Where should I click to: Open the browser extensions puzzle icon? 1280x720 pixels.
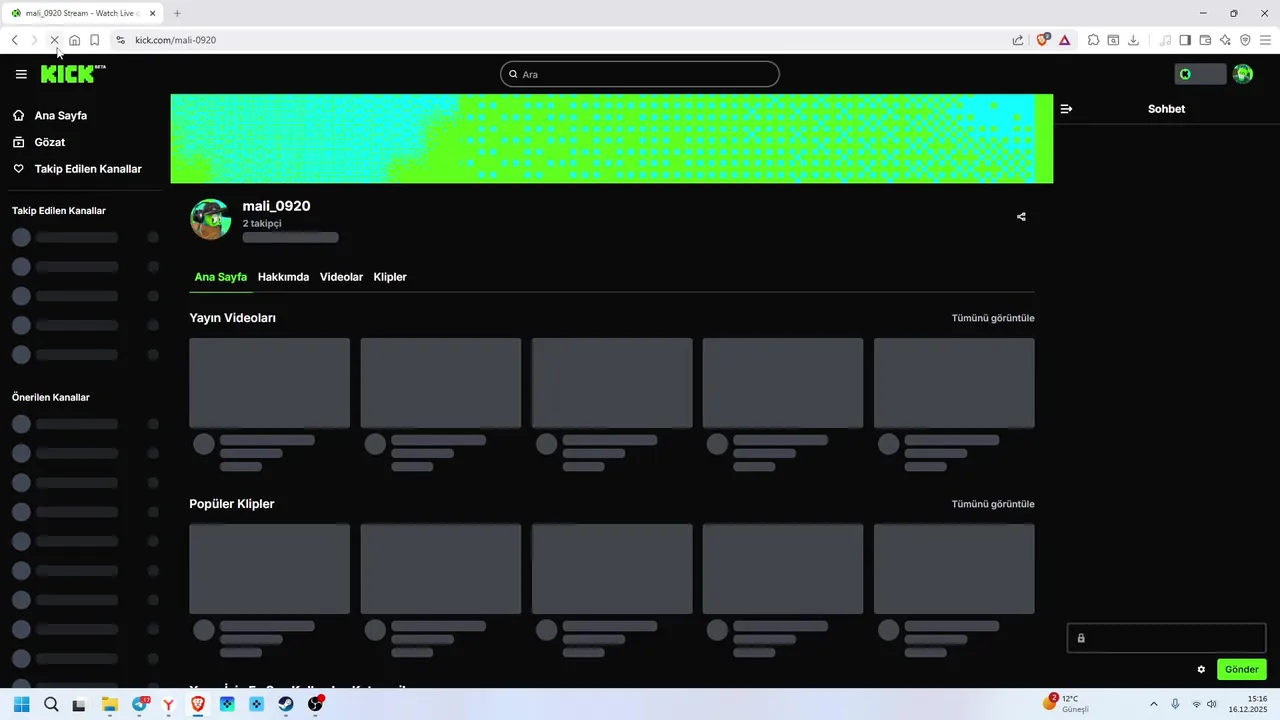point(1093,40)
